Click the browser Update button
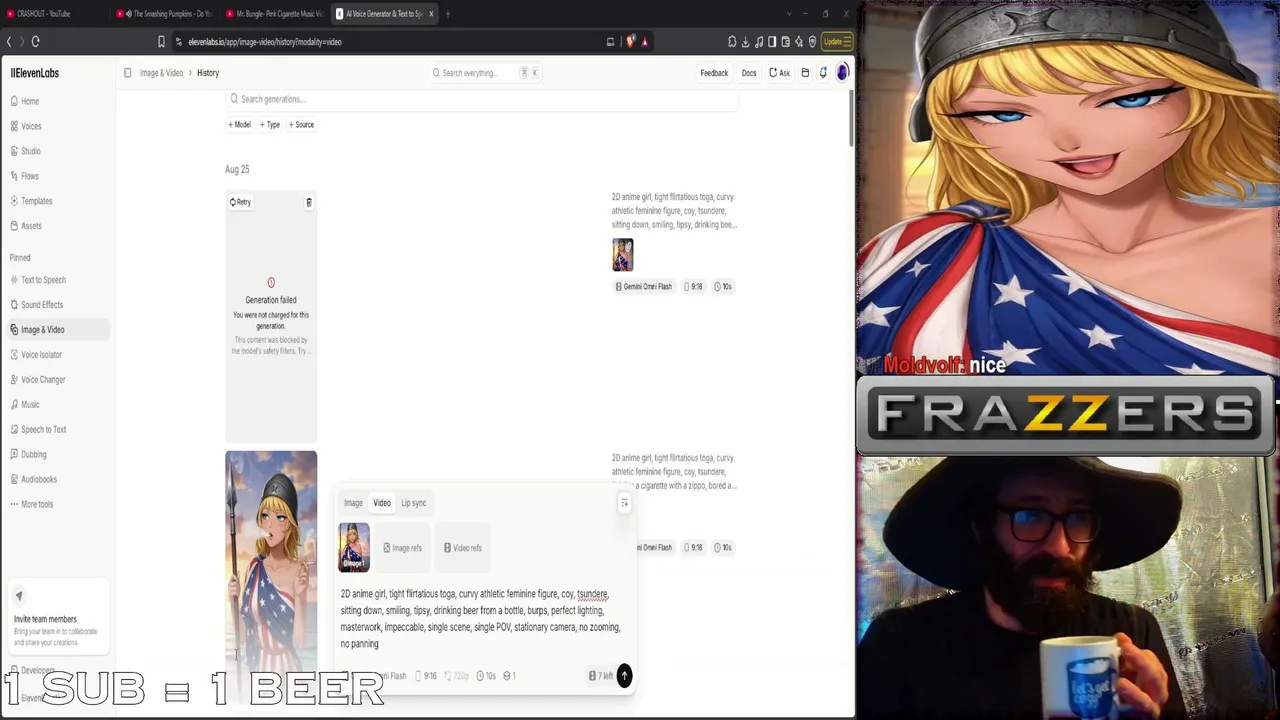1280x720 pixels. tap(837, 42)
